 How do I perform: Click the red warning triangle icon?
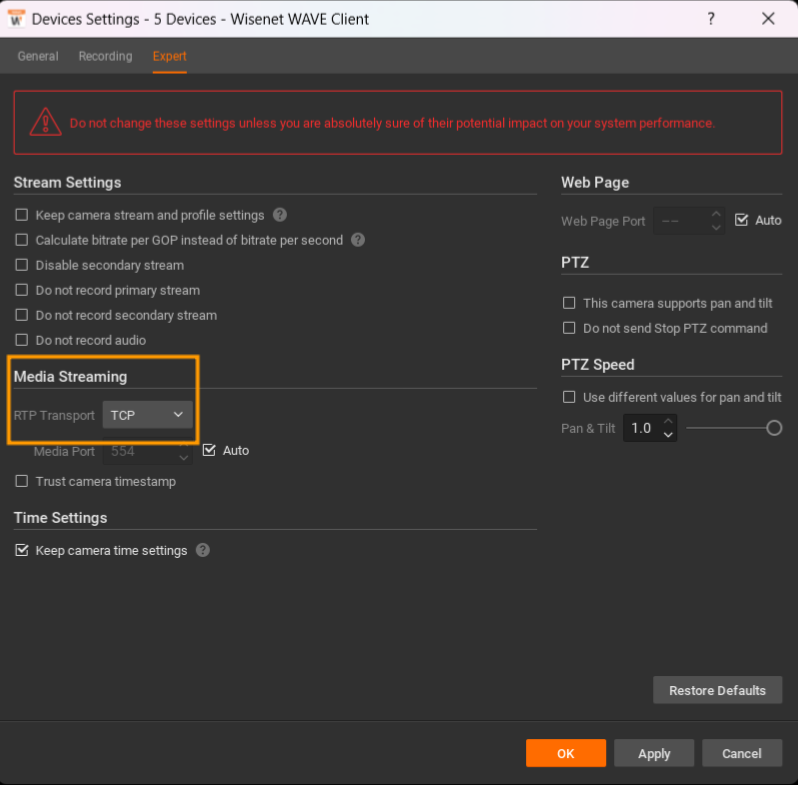(45, 122)
